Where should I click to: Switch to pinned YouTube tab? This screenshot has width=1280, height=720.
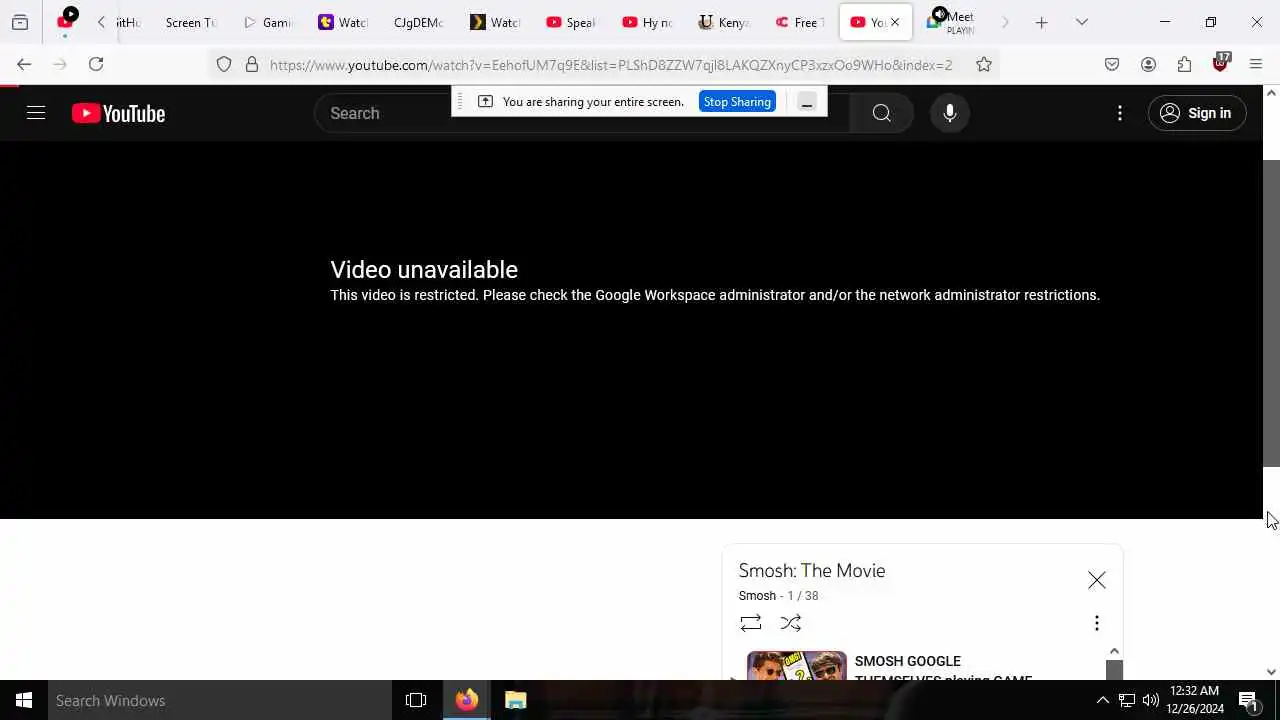click(x=66, y=20)
